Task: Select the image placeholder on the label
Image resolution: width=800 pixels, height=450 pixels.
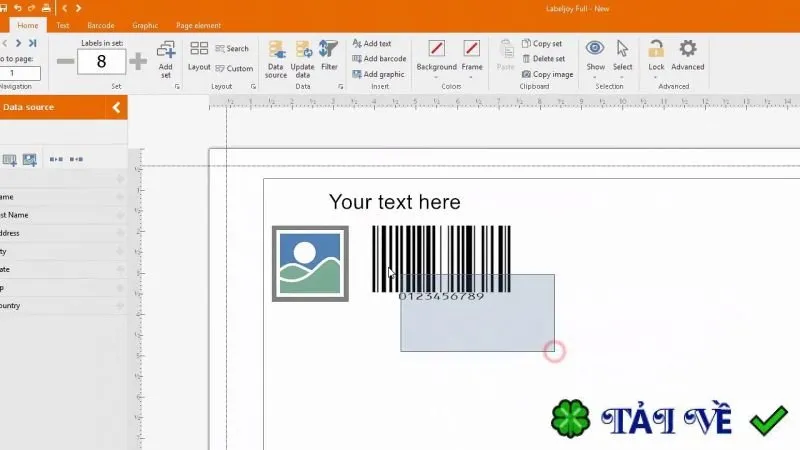Action: pos(310,264)
